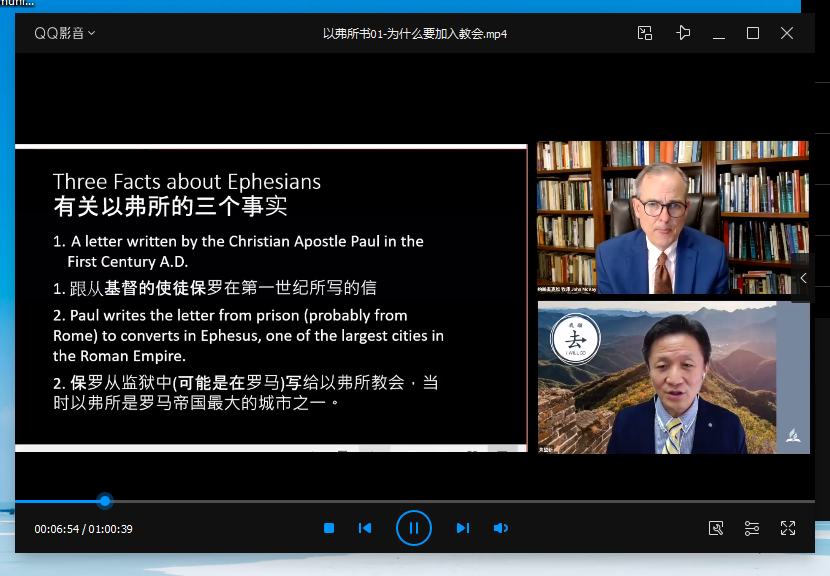Switch to mini player mode

point(645,33)
